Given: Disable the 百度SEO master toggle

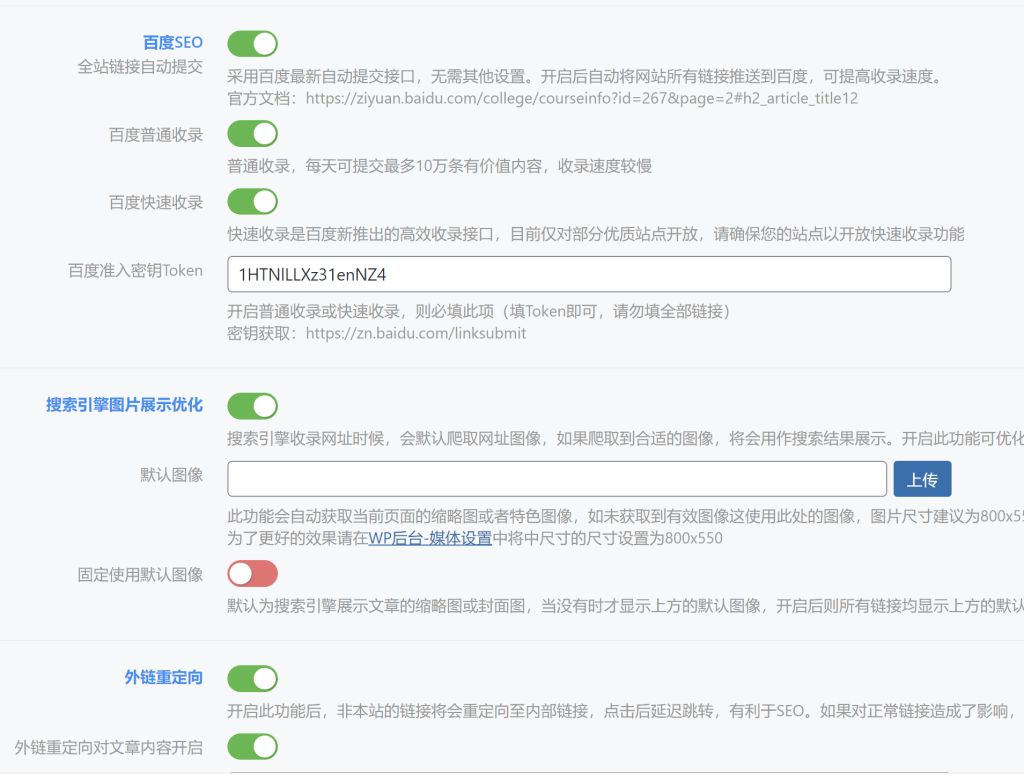Looking at the screenshot, I should point(252,43).
